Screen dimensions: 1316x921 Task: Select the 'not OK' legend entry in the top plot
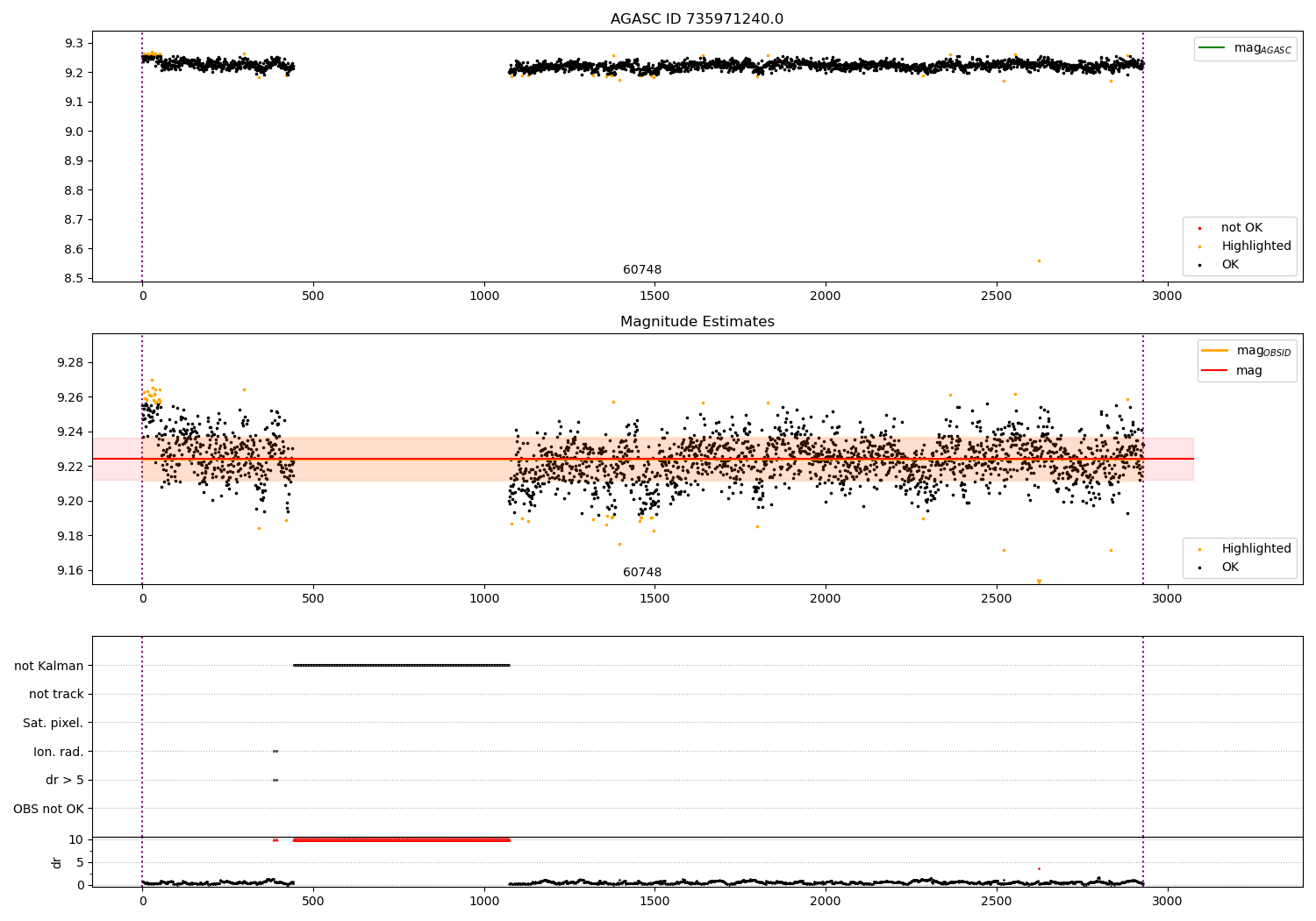pos(1241,228)
